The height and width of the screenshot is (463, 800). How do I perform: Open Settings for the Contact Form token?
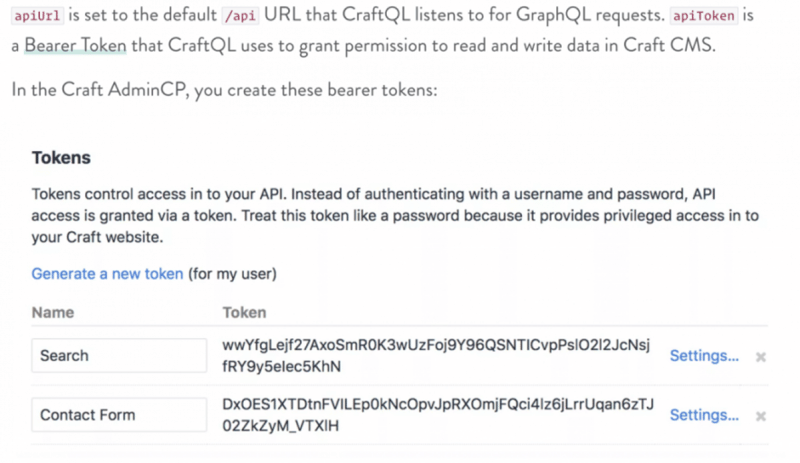click(704, 415)
